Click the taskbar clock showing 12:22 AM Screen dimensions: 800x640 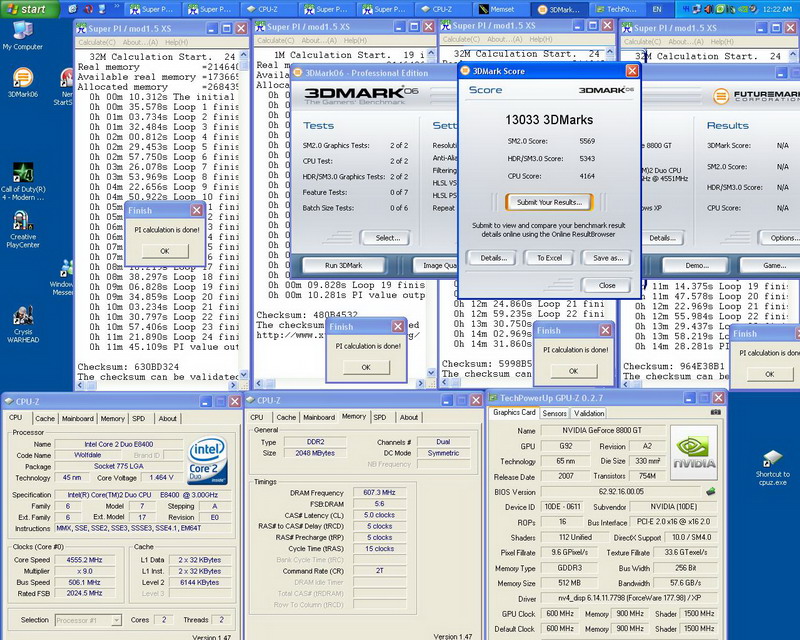pyautogui.click(x=777, y=9)
